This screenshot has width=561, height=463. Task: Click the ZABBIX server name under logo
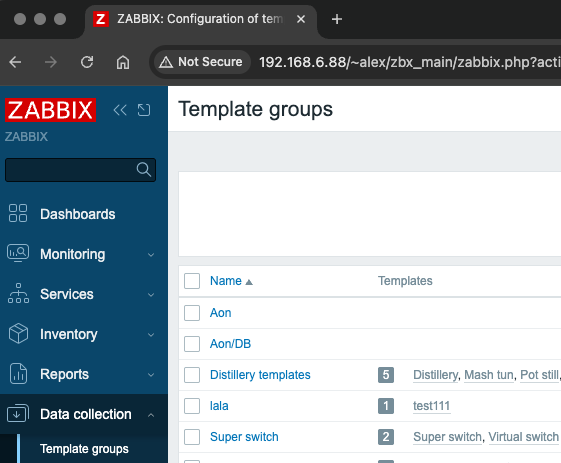coord(26,137)
